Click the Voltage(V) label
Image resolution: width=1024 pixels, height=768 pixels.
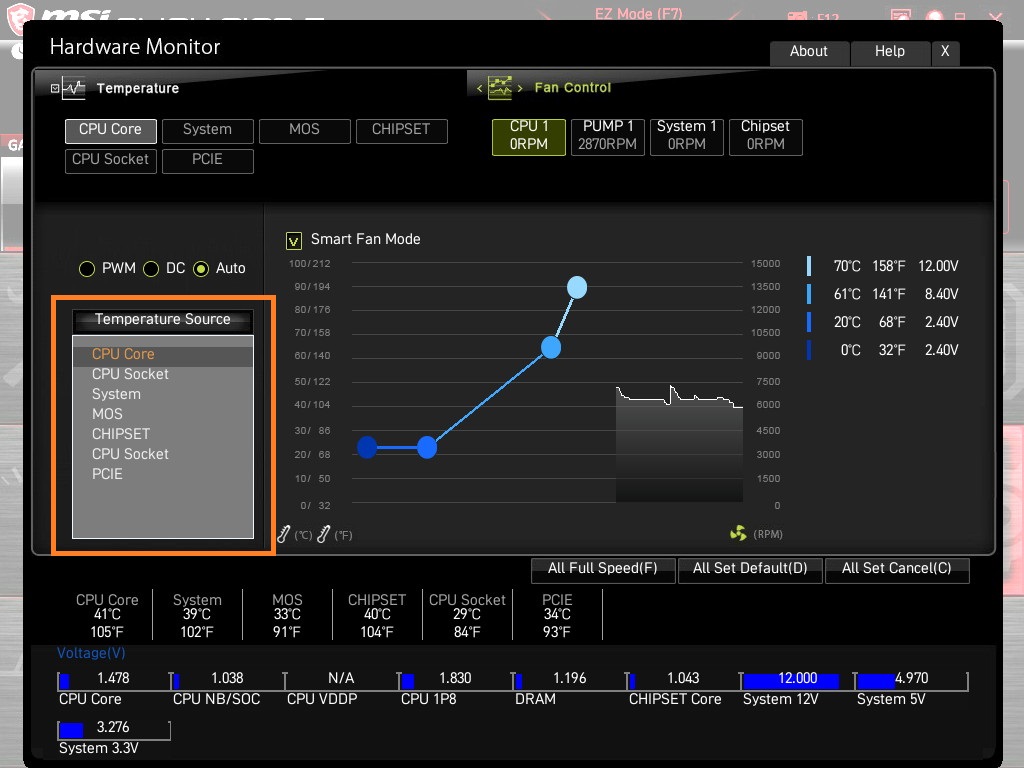[x=91, y=653]
